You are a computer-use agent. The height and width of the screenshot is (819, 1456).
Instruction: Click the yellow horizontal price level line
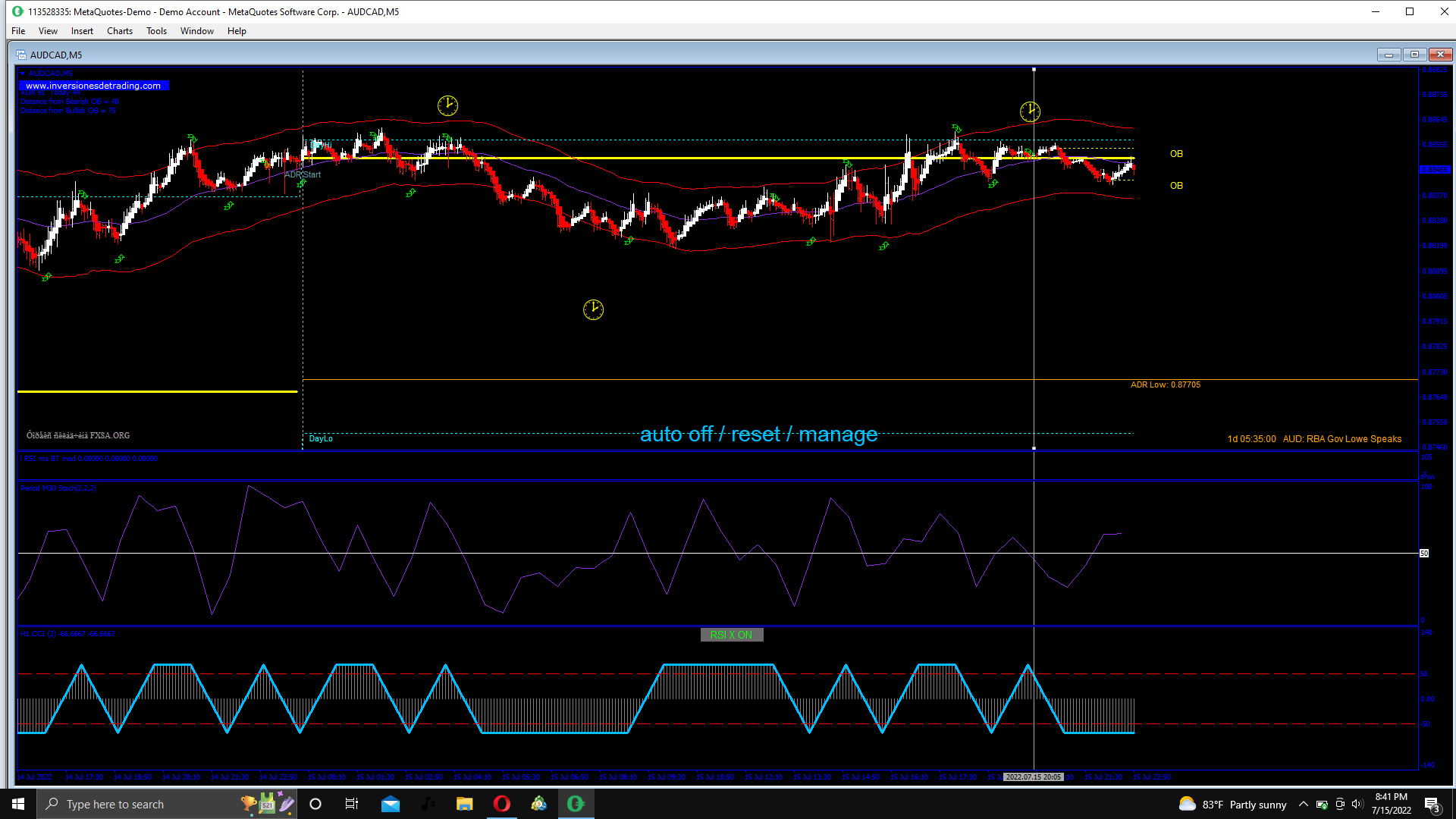point(682,158)
